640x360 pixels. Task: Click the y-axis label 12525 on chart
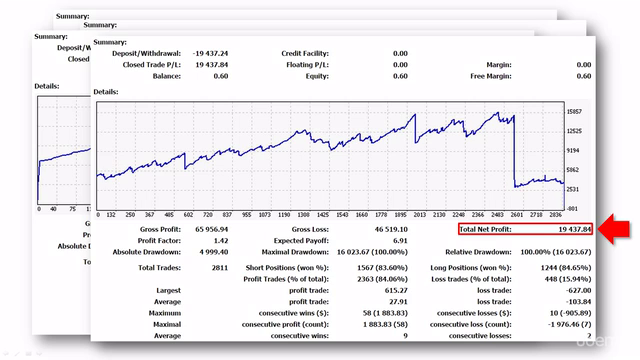574,131
